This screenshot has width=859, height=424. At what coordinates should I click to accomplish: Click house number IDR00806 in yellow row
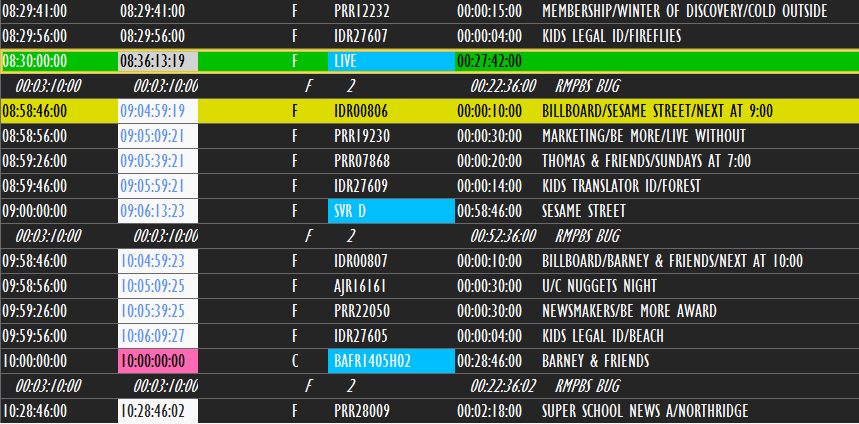tap(360, 111)
